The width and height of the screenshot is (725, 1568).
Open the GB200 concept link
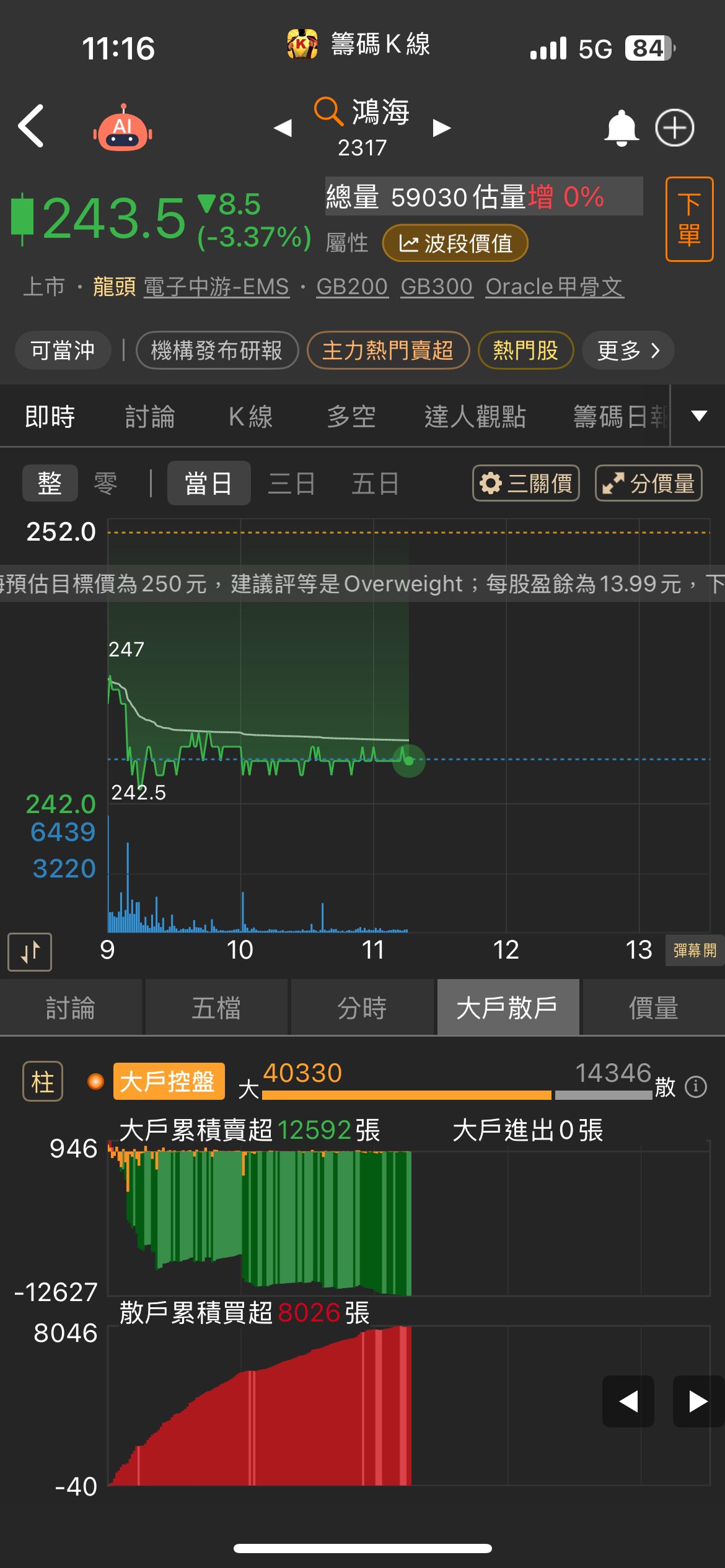tap(352, 287)
